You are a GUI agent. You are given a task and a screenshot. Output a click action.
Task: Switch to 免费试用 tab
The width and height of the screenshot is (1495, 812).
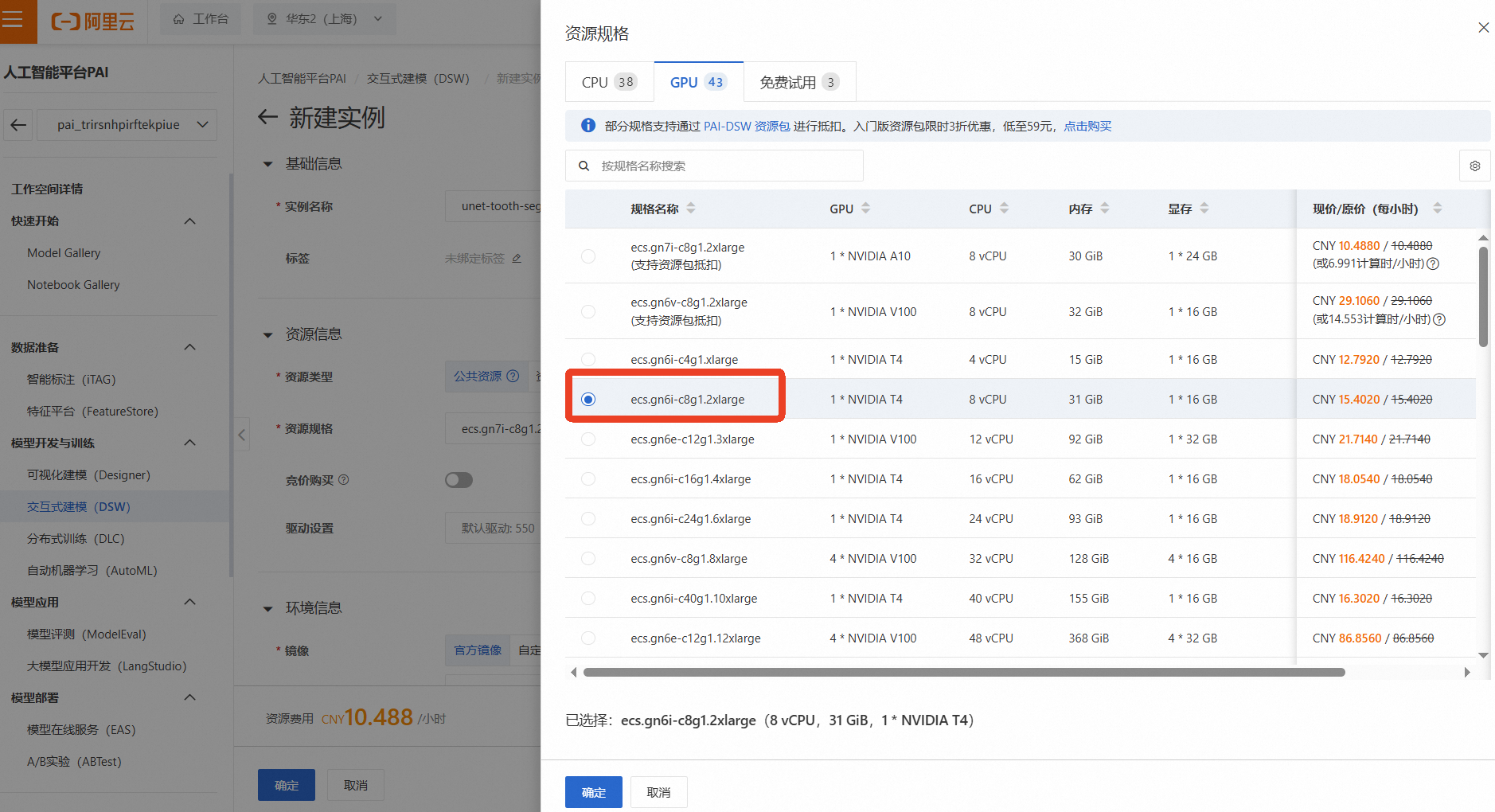800,82
